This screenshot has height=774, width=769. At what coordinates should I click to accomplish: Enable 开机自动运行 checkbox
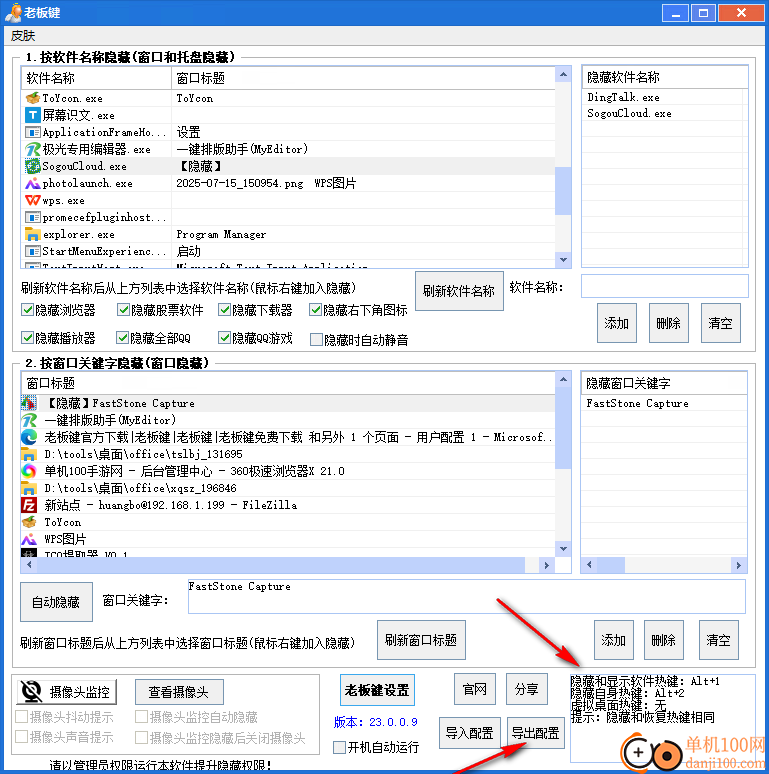tap(339, 747)
